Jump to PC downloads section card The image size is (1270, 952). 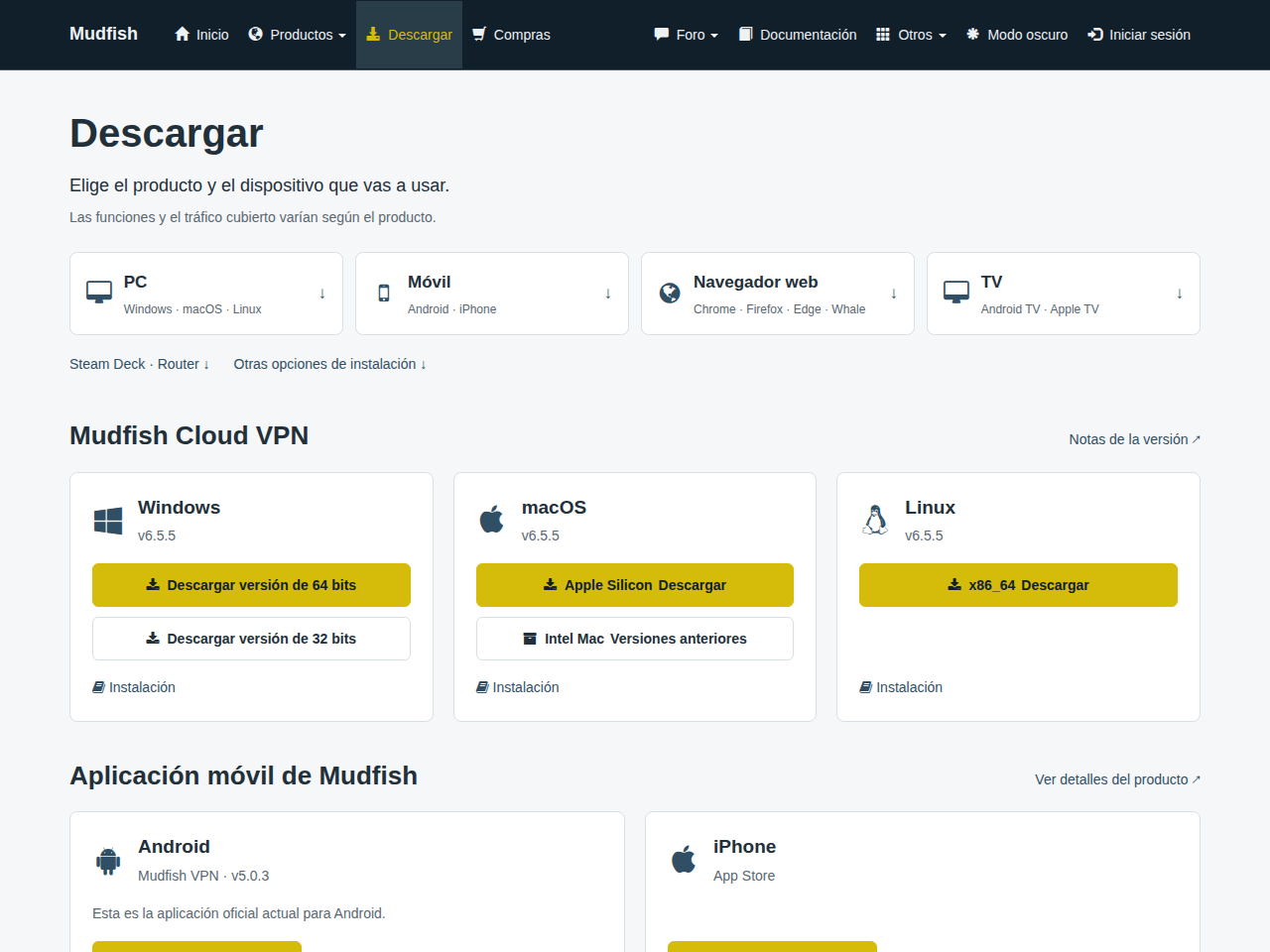coord(206,294)
